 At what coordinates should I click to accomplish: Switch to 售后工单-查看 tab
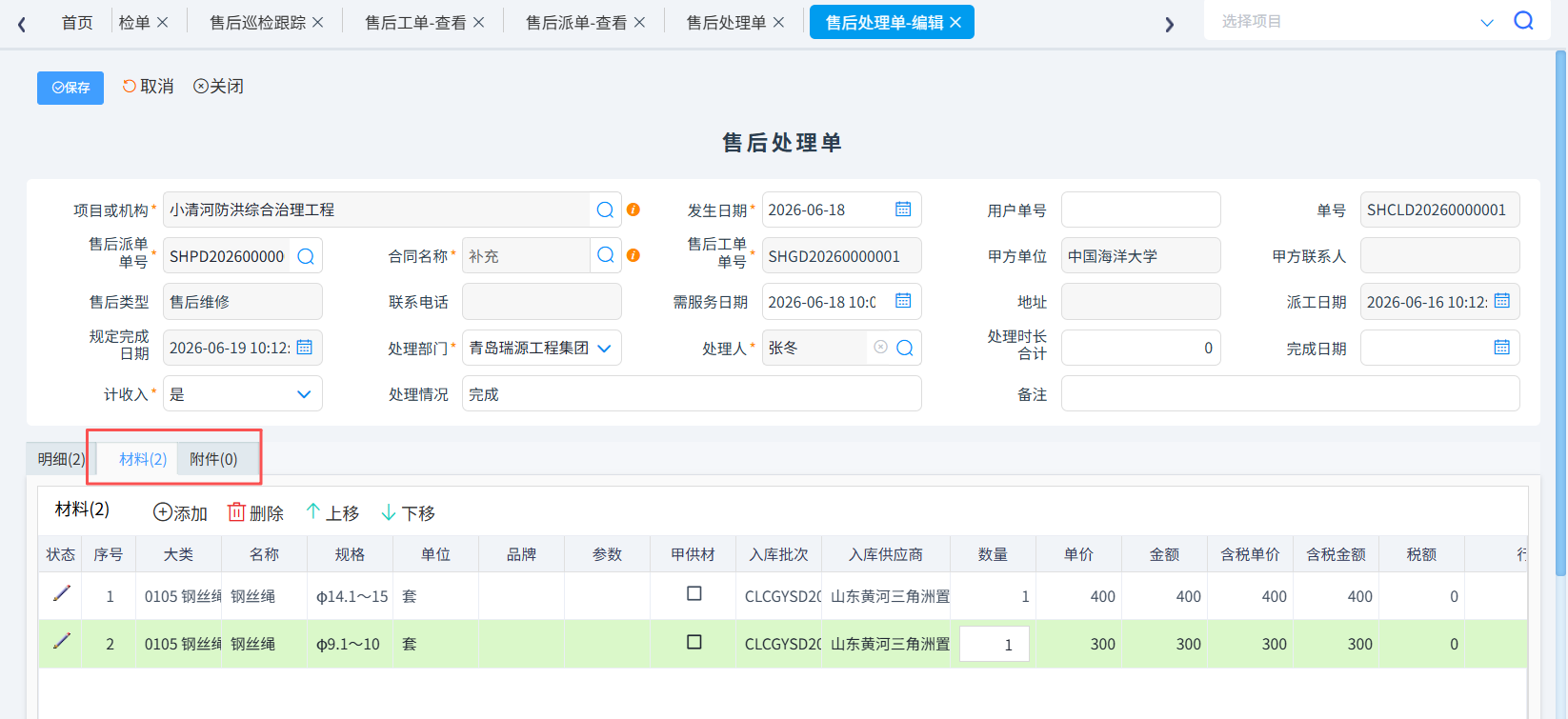pos(415,22)
